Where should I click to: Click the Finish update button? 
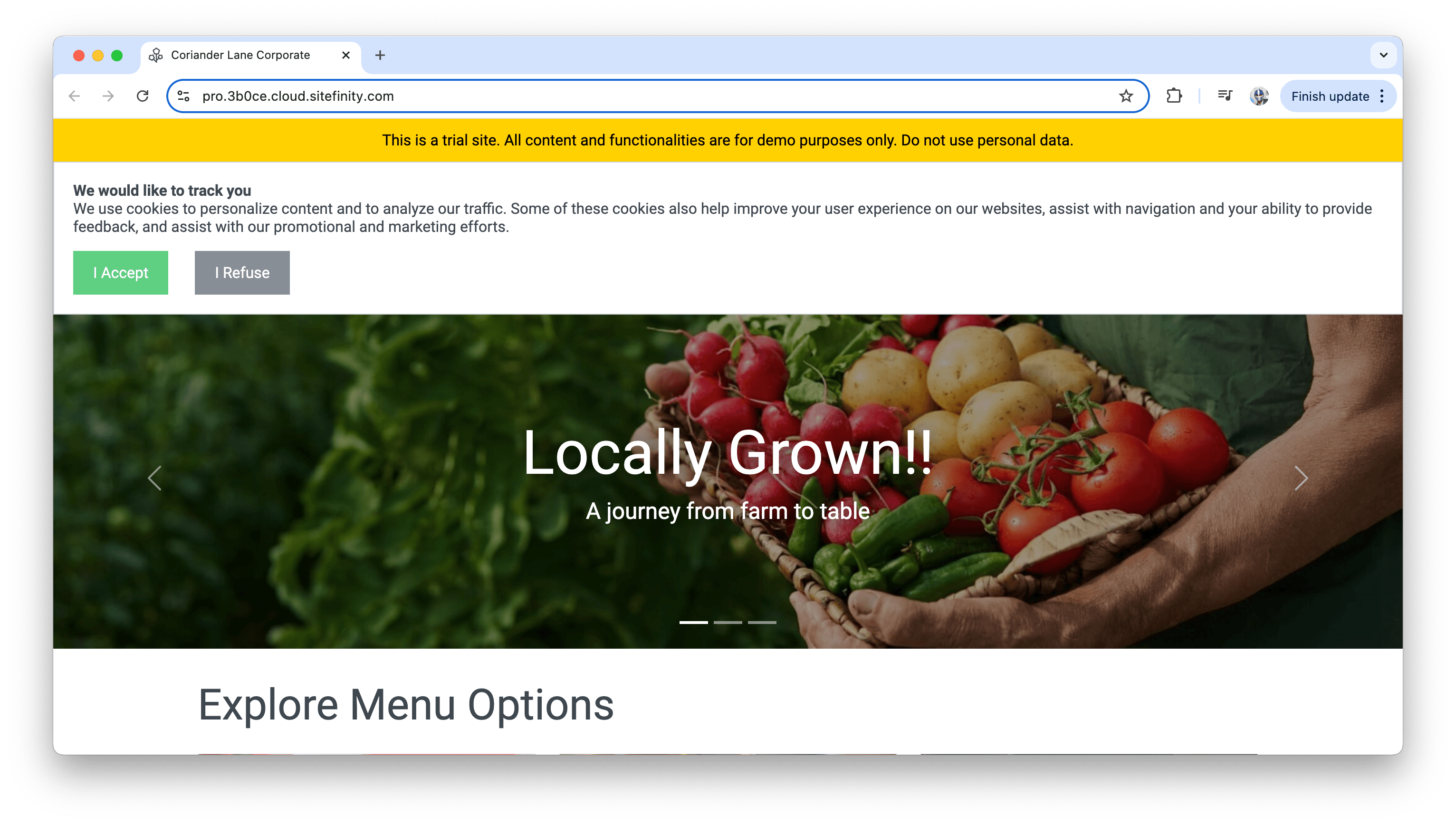[1329, 96]
